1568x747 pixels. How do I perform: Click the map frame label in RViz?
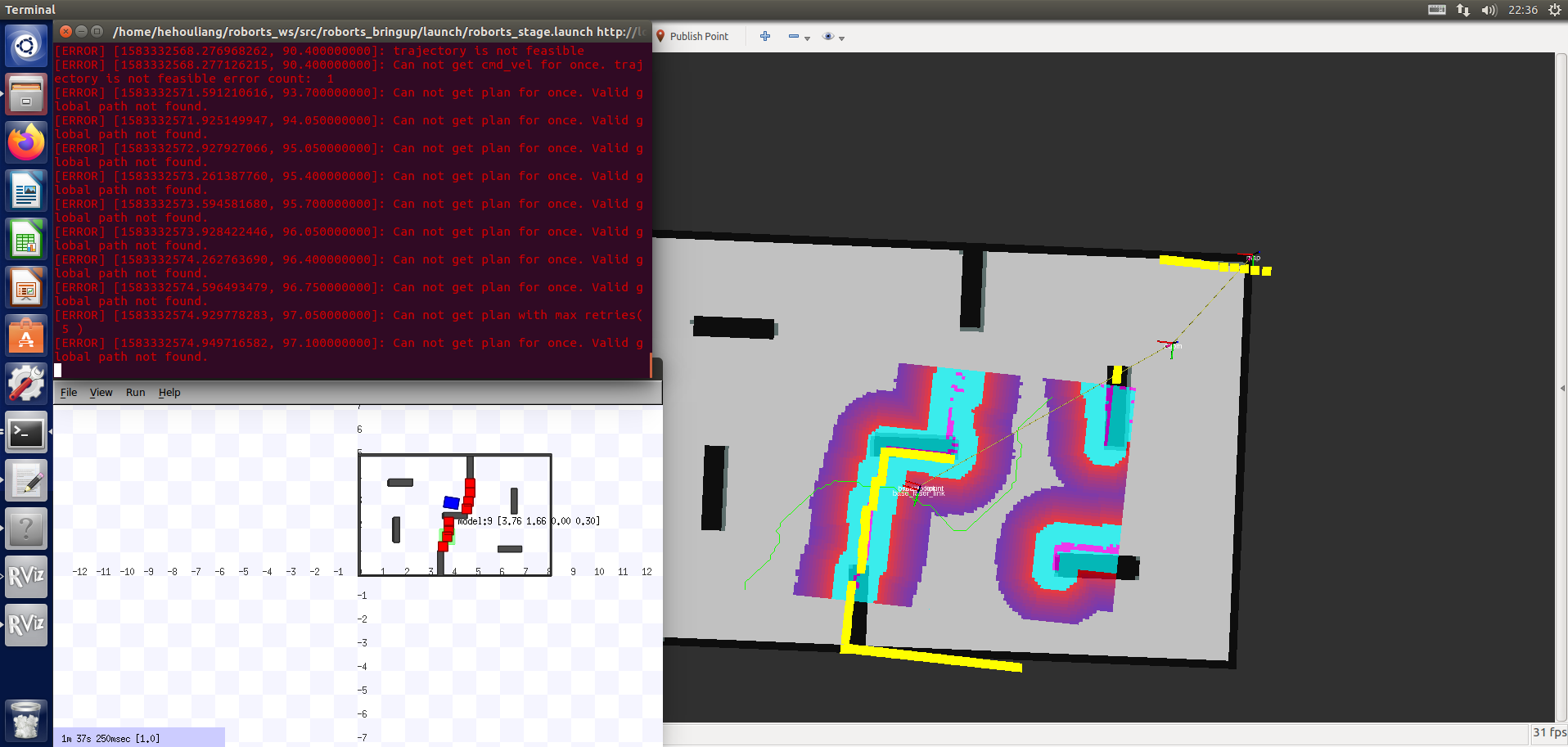pos(1254,258)
